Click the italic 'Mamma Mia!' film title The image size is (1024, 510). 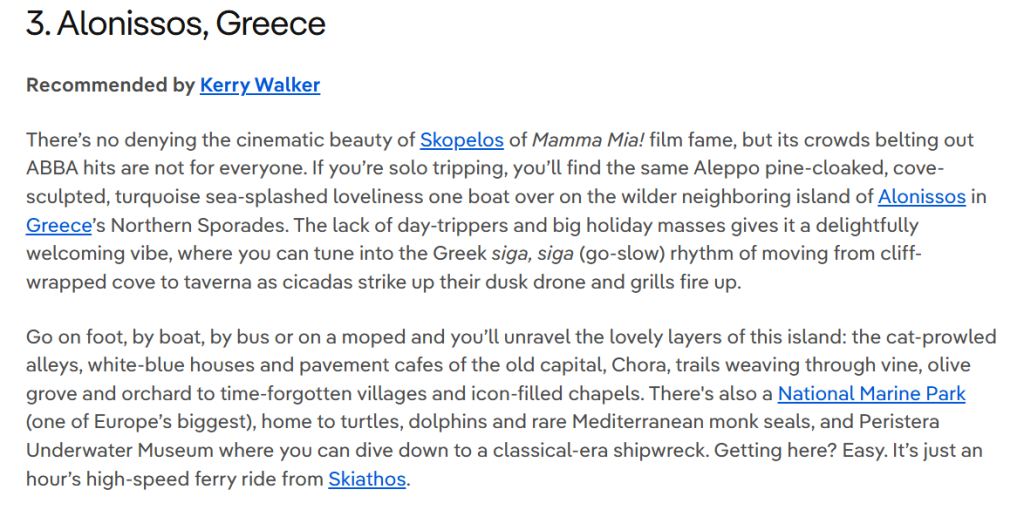coord(588,140)
